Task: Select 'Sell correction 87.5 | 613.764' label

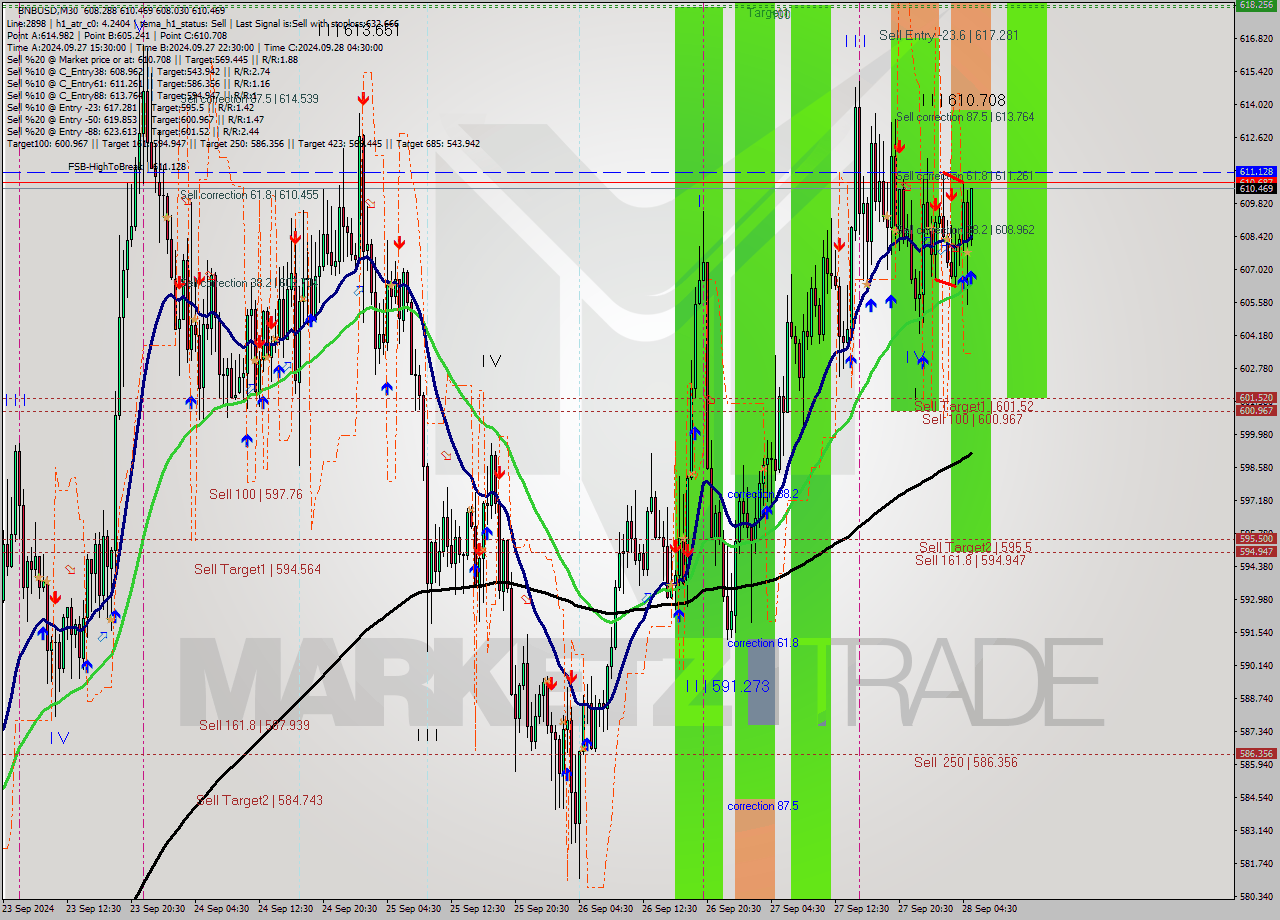Action: [965, 117]
